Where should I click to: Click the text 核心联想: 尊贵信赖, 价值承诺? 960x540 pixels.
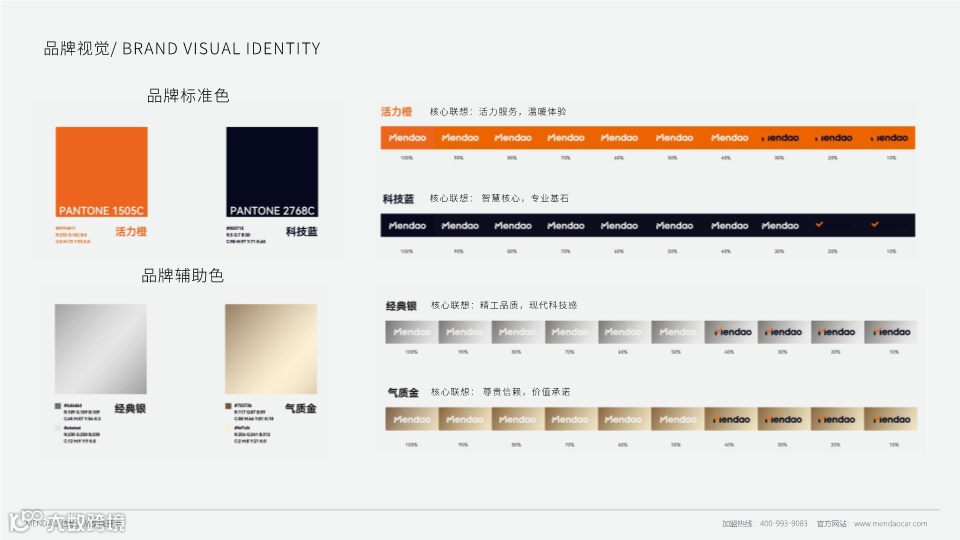click(500, 392)
